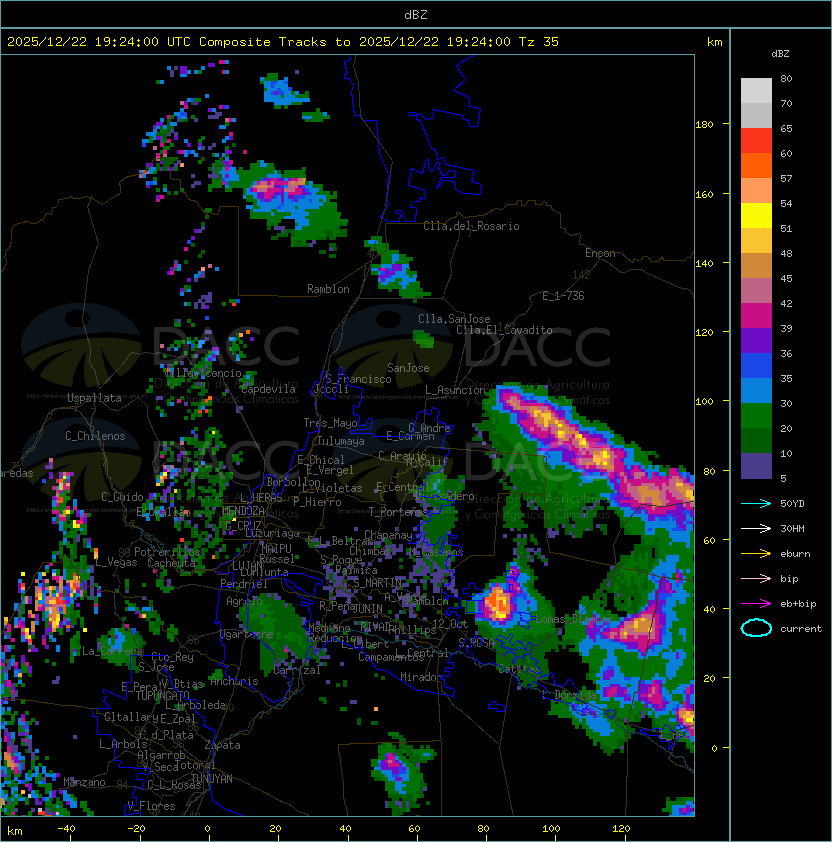Click the yellow eburn arrow in the legend
Viewport: 832px width, 842px height.
(756, 554)
